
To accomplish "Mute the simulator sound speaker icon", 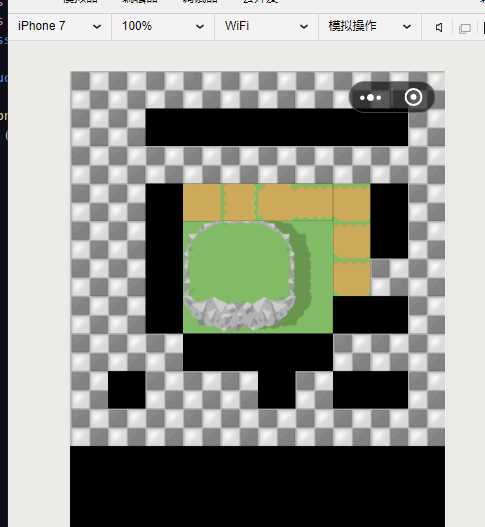I will point(439,27).
